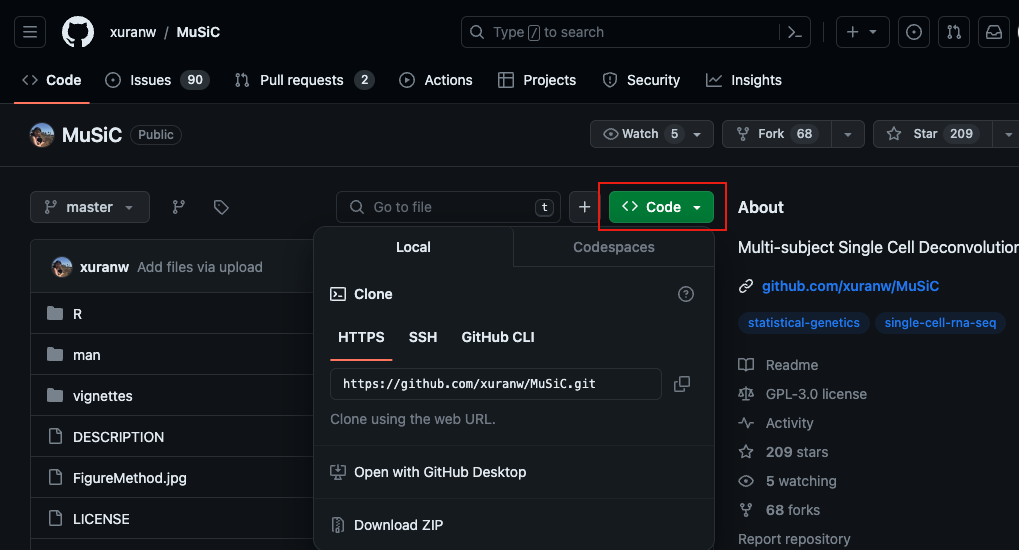Open the Readme link in About

pyautogui.click(x=792, y=365)
